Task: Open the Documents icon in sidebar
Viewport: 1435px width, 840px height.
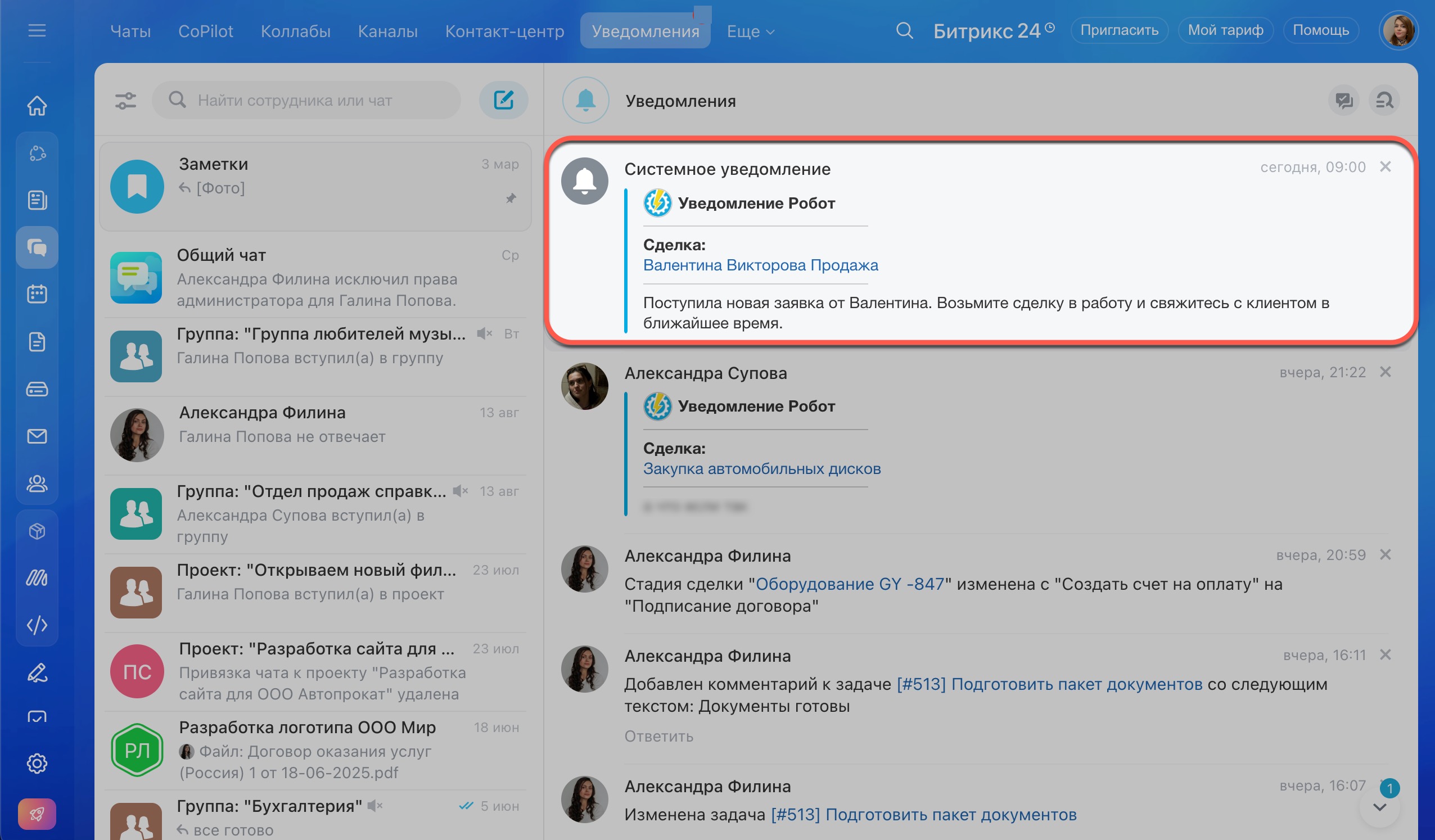Action: click(37, 342)
